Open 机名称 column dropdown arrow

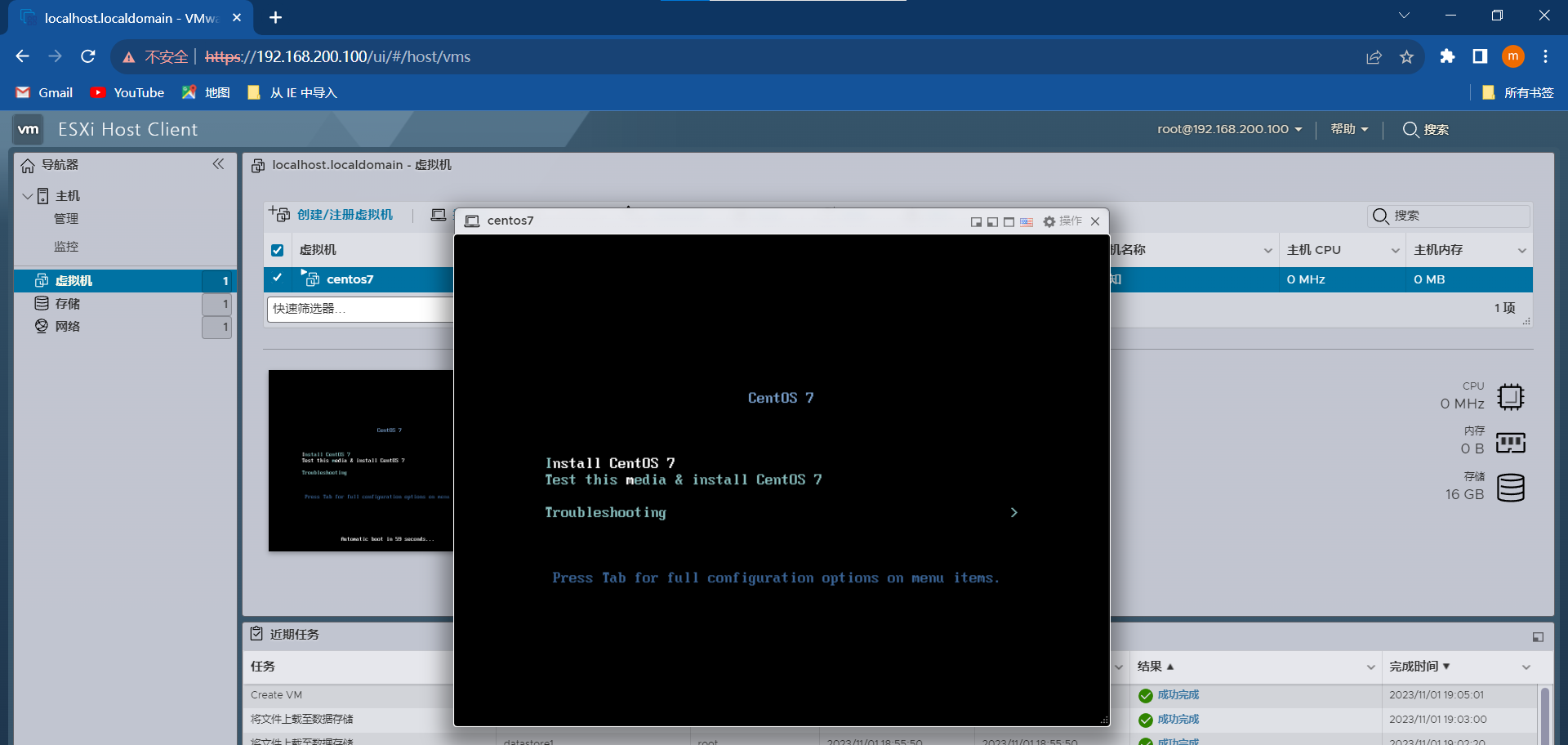click(x=1268, y=251)
